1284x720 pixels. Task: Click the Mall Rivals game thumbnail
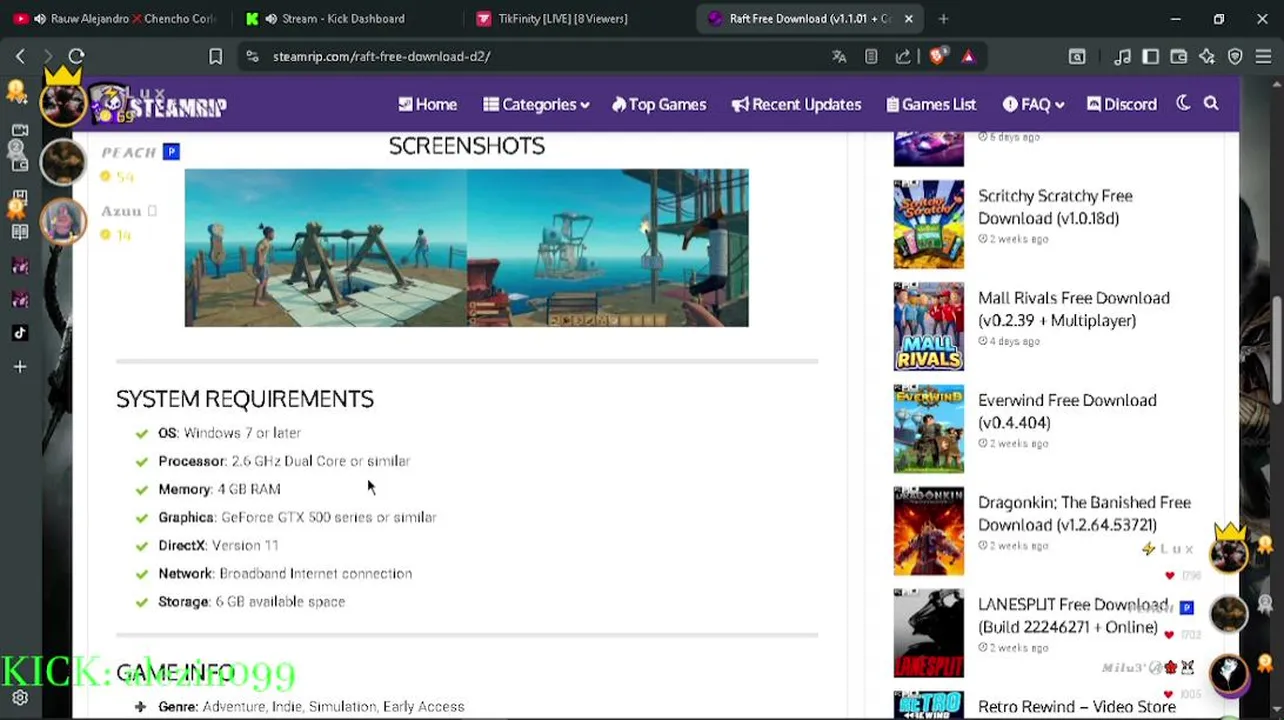pos(929,326)
